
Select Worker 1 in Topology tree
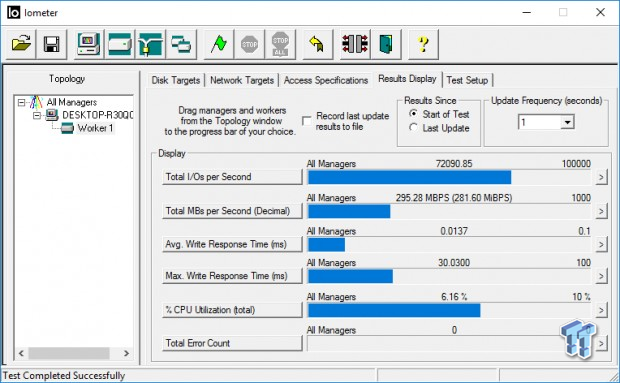95,128
